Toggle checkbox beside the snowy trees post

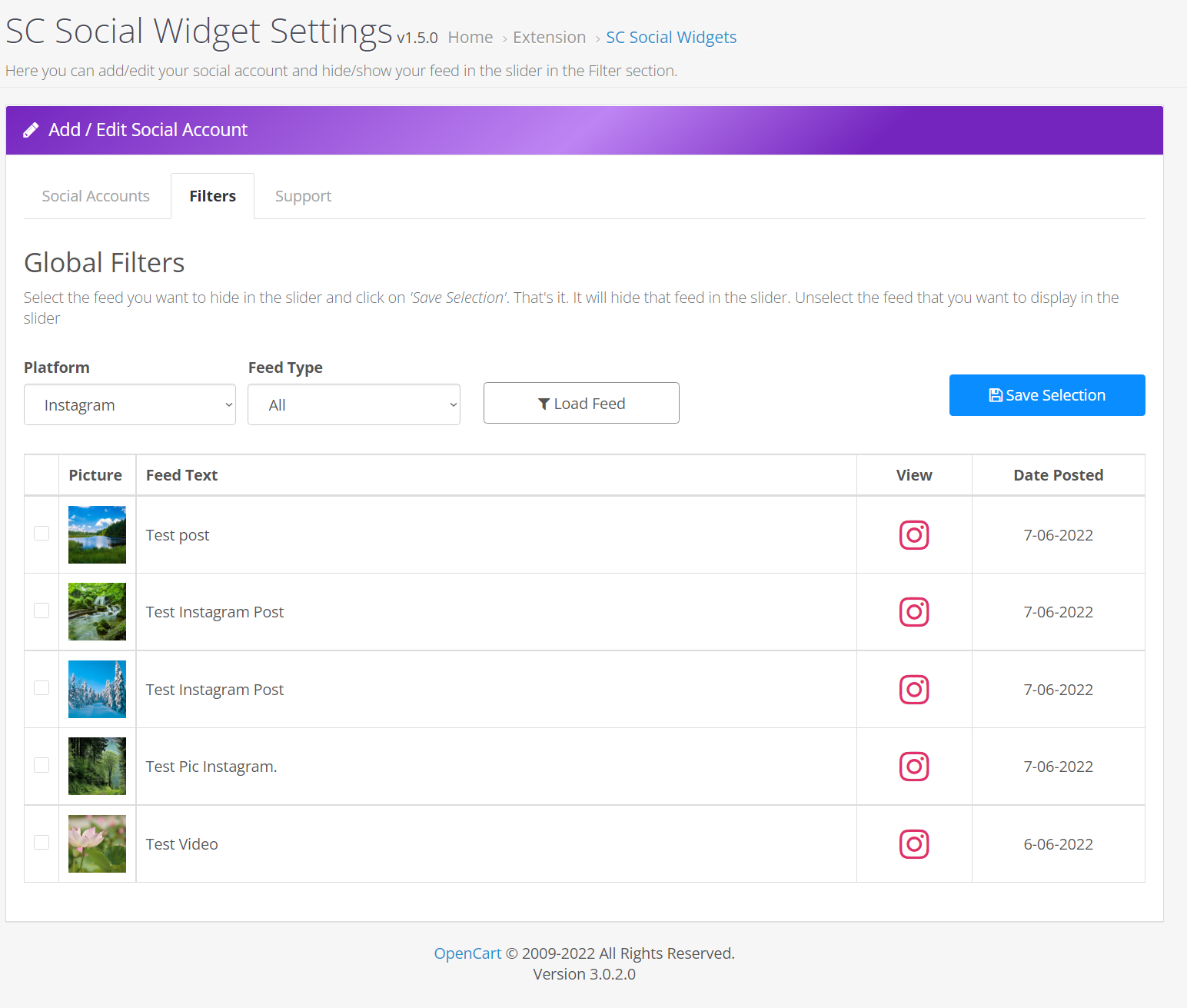42,688
